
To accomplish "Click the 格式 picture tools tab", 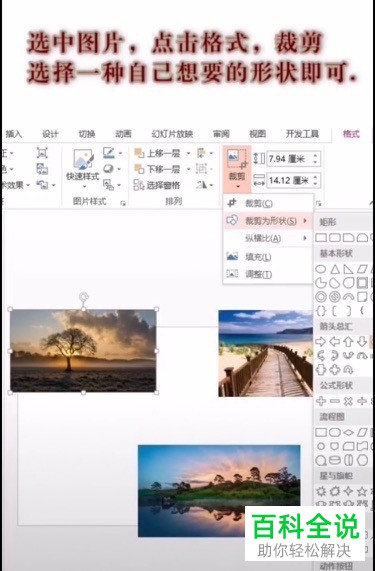I will [x=351, y=134].
